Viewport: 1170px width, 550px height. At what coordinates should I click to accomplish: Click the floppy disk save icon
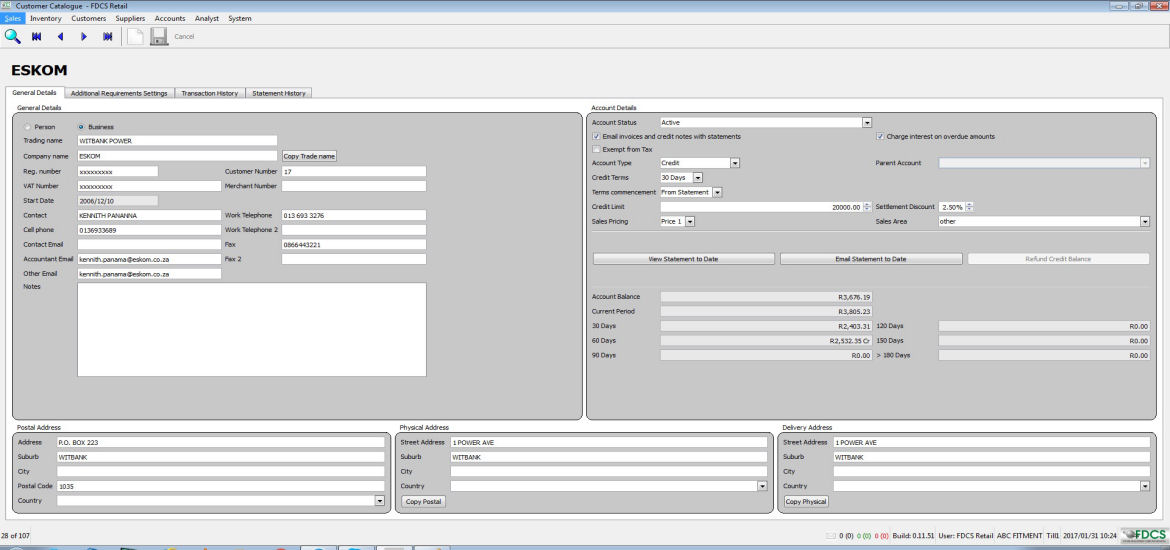point(159,37)
